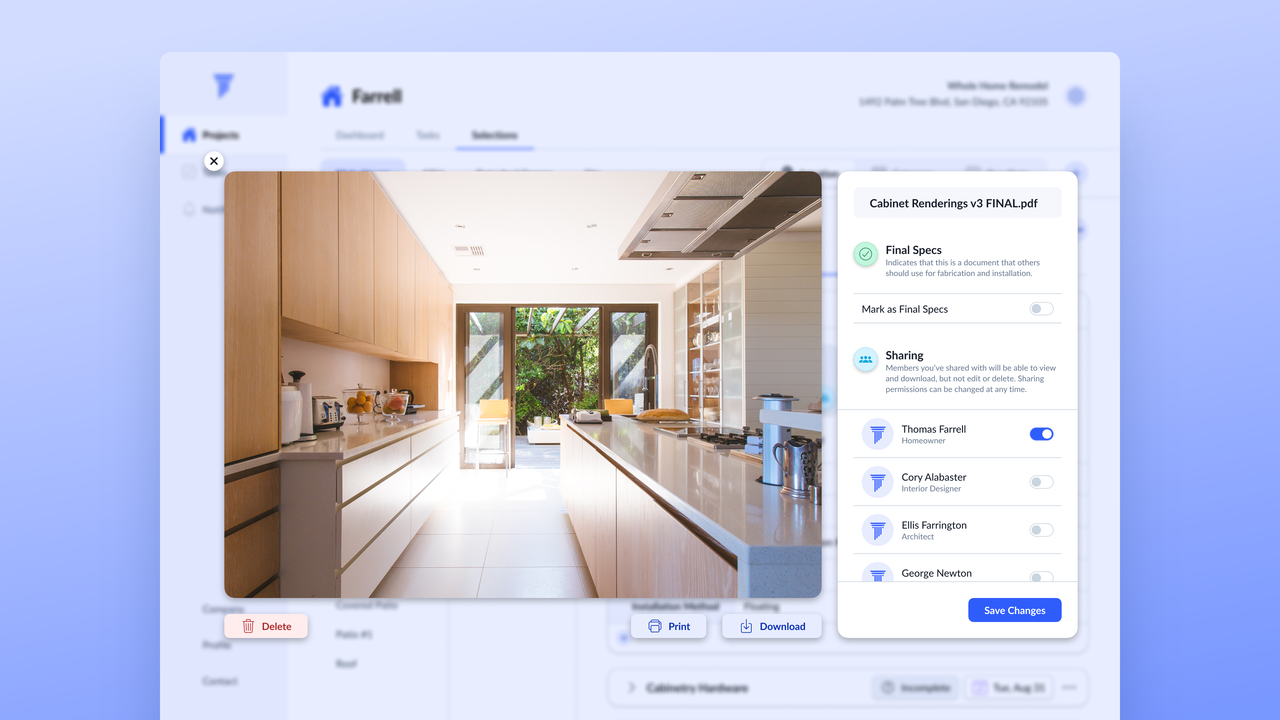Expand the Cabinetry Hardware row
The image size is (1280, 720).
631,688
